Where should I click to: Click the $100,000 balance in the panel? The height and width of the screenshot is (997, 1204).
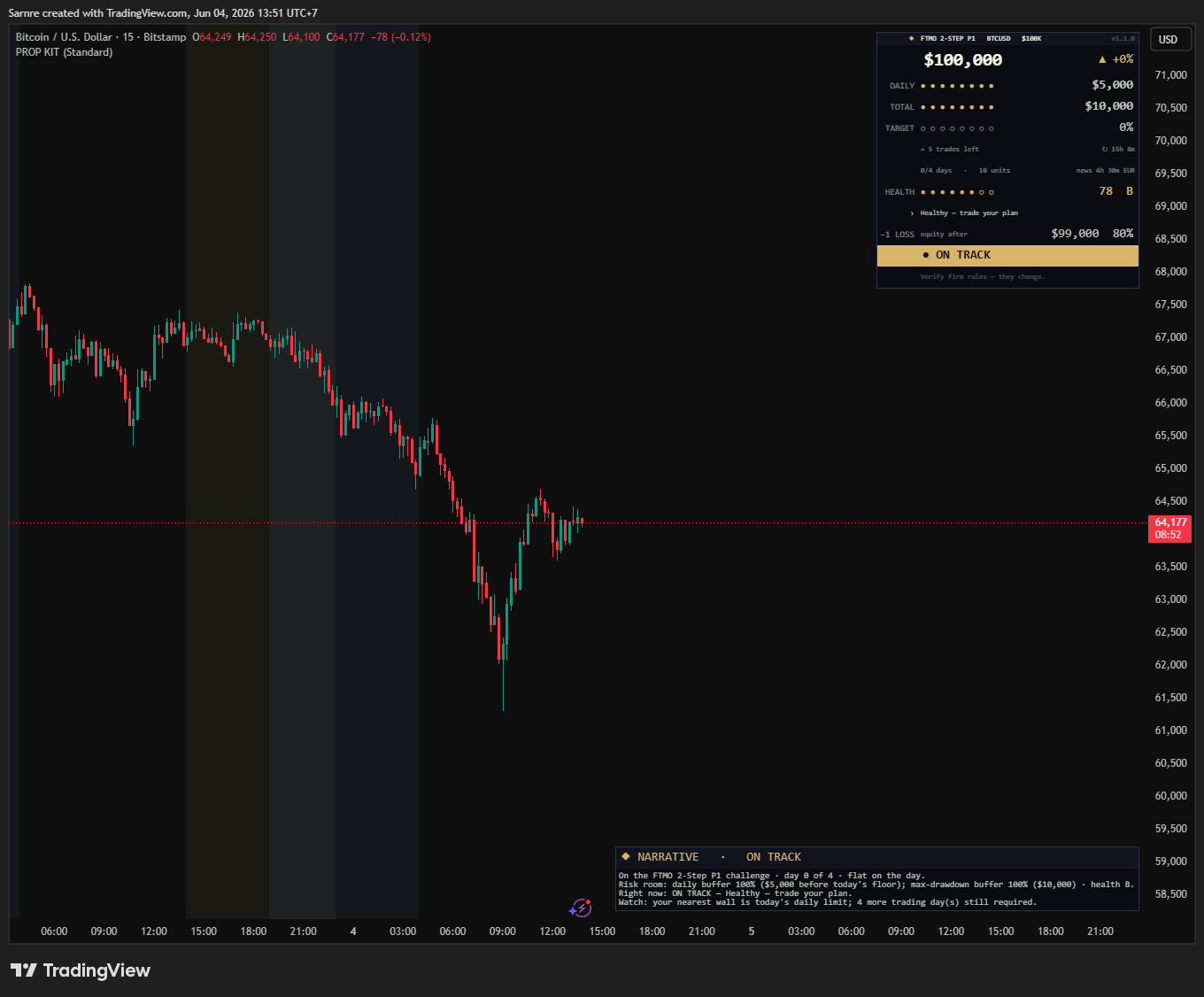coord(962,60)
